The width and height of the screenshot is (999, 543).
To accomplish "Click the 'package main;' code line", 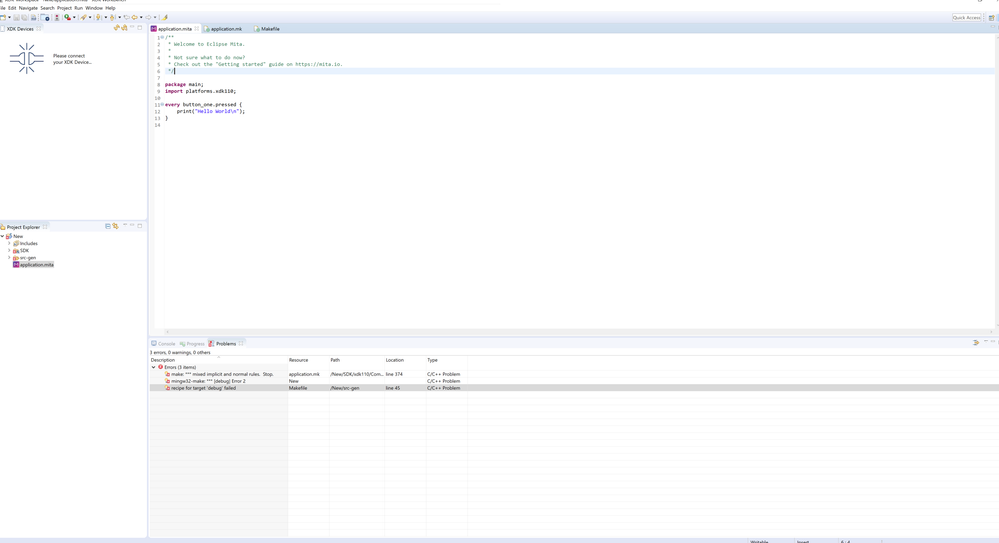I will click(184, 84).
